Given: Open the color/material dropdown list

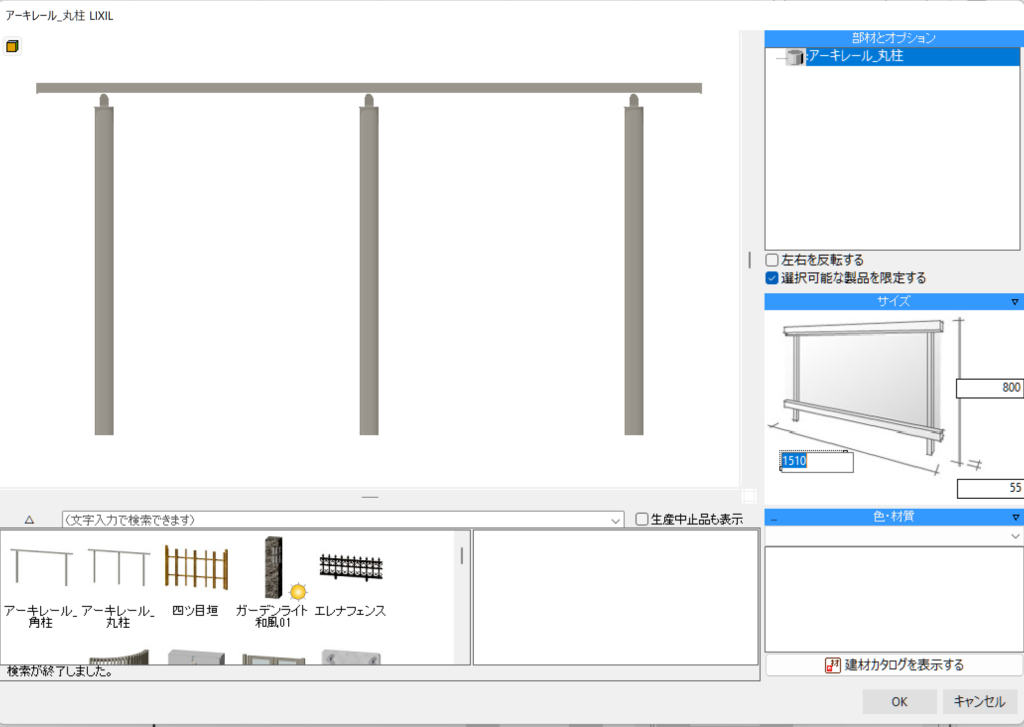Looking at the screenshot, I should (x=1015, y=536).
